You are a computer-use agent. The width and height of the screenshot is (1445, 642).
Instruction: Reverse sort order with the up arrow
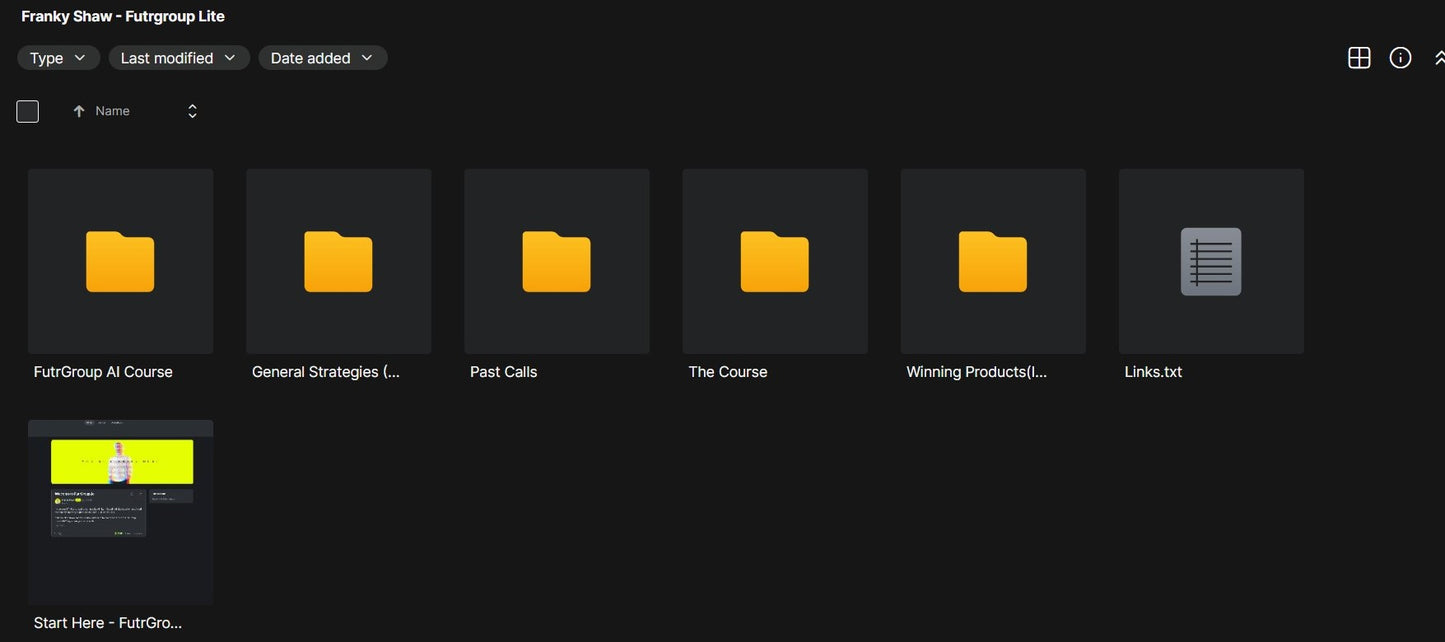pyautogui.click(x=79, y=111)
